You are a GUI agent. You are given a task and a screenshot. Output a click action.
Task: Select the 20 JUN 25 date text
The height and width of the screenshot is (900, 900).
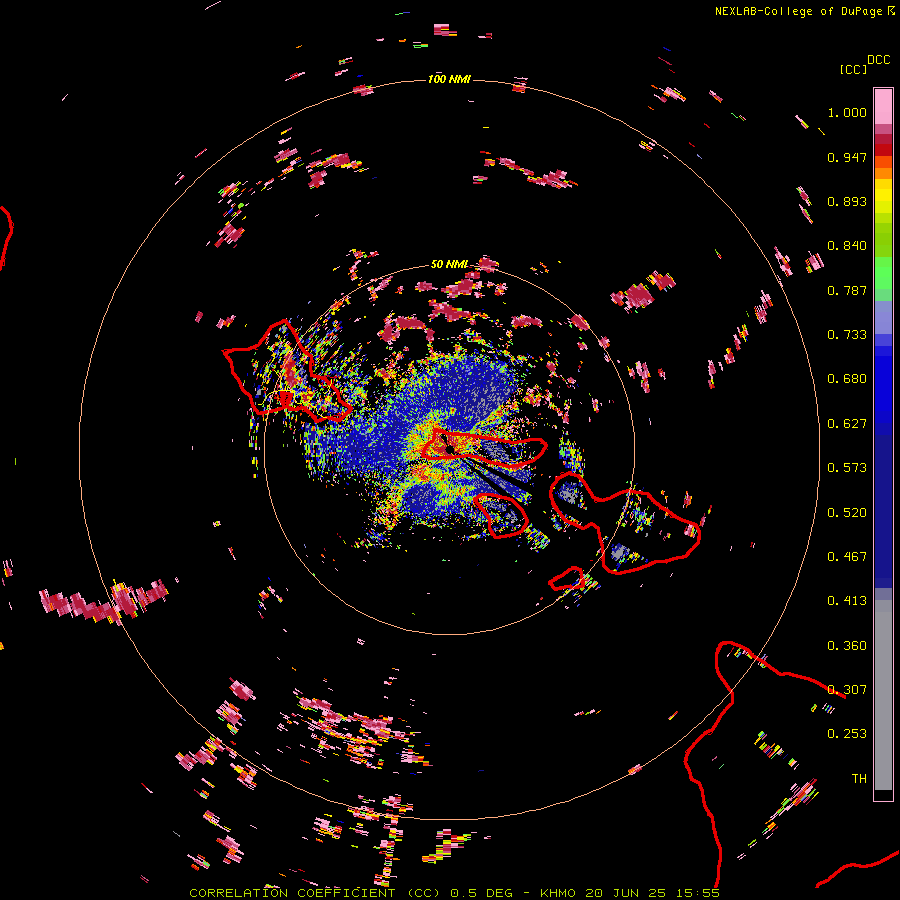click(x=626, y=893)
